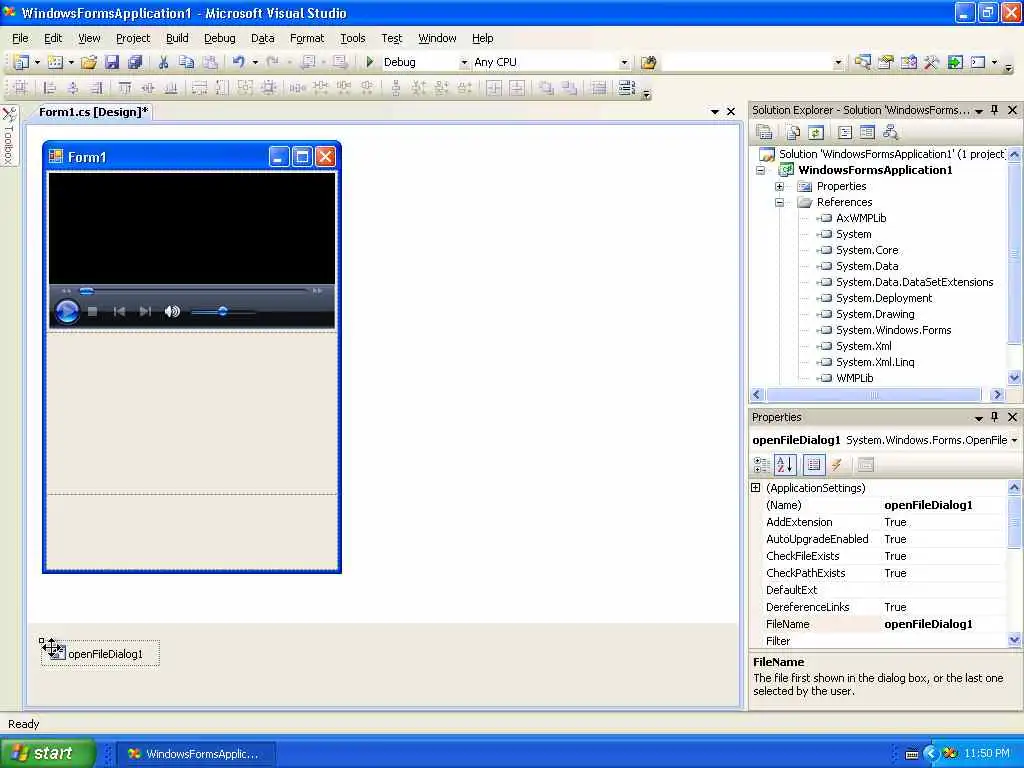Click the Find in Files icon
Screen dimensions: 1024x768
[x=648, y=62]
